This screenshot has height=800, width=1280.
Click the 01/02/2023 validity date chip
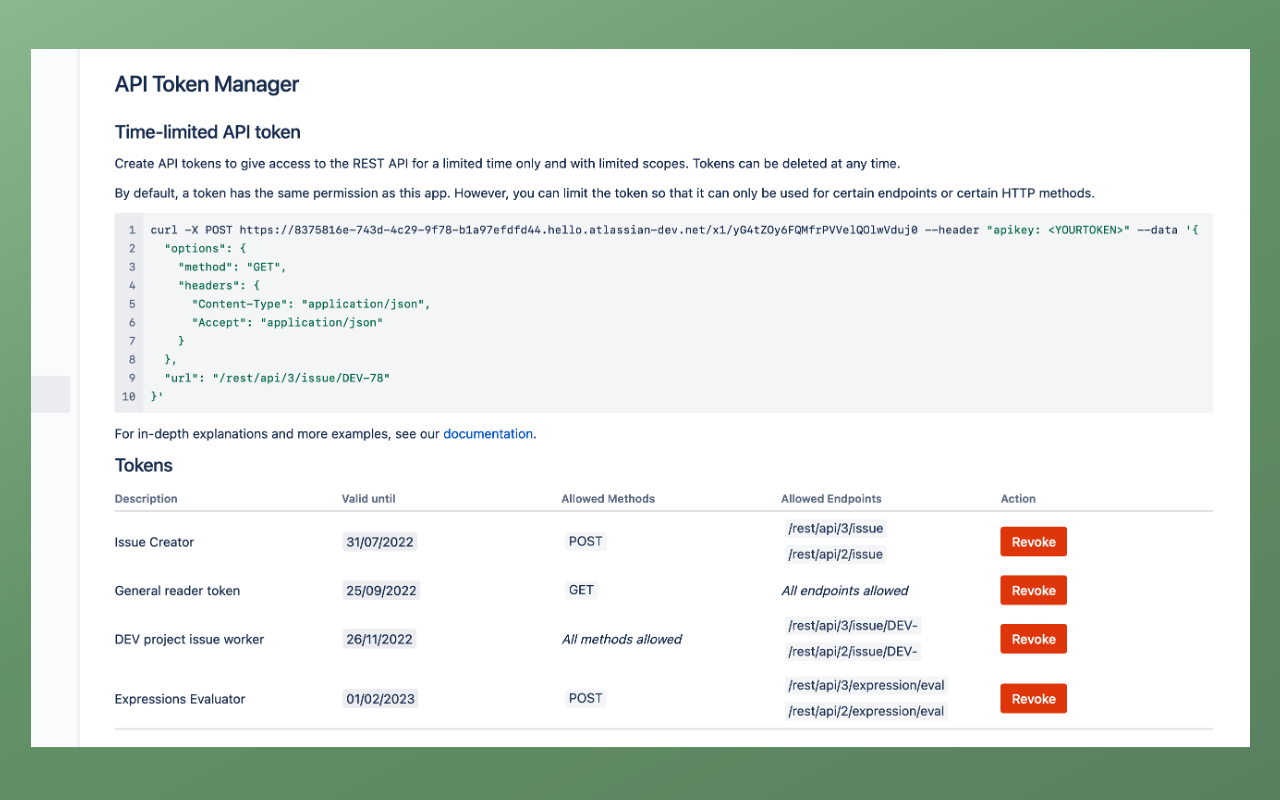380,698
